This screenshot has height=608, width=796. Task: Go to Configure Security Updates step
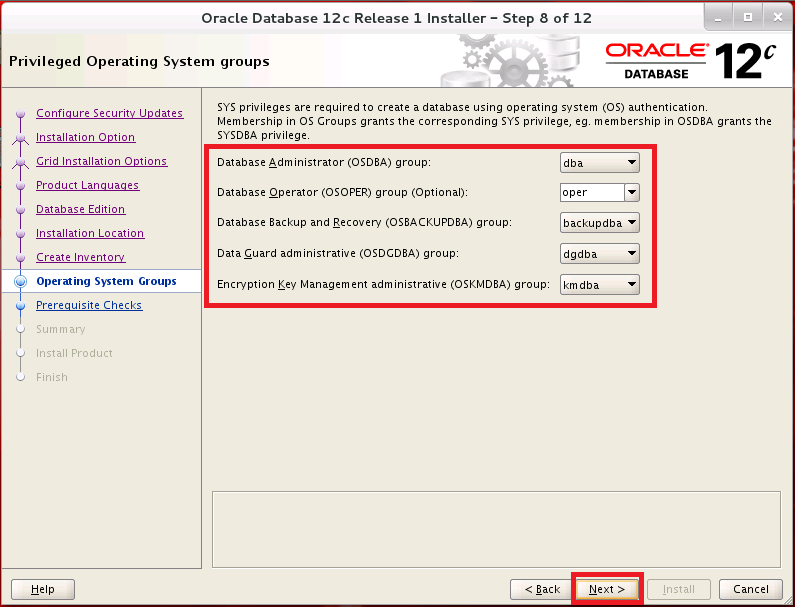pos(109,113)
